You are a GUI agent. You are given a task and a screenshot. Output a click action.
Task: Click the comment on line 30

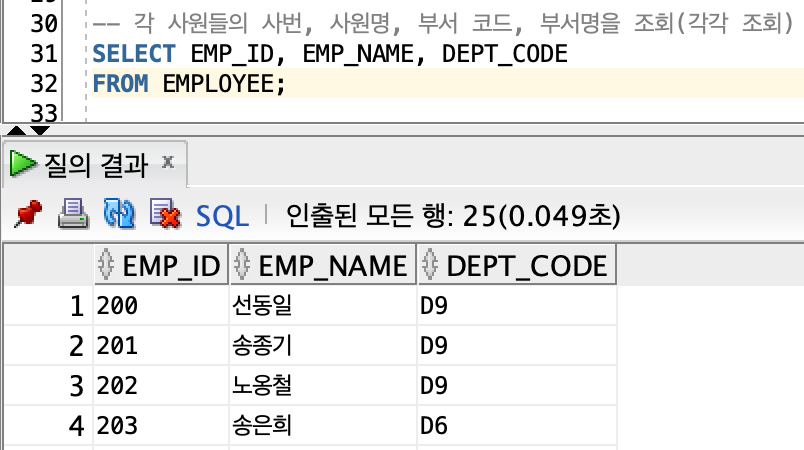click(x=444, y=23)
